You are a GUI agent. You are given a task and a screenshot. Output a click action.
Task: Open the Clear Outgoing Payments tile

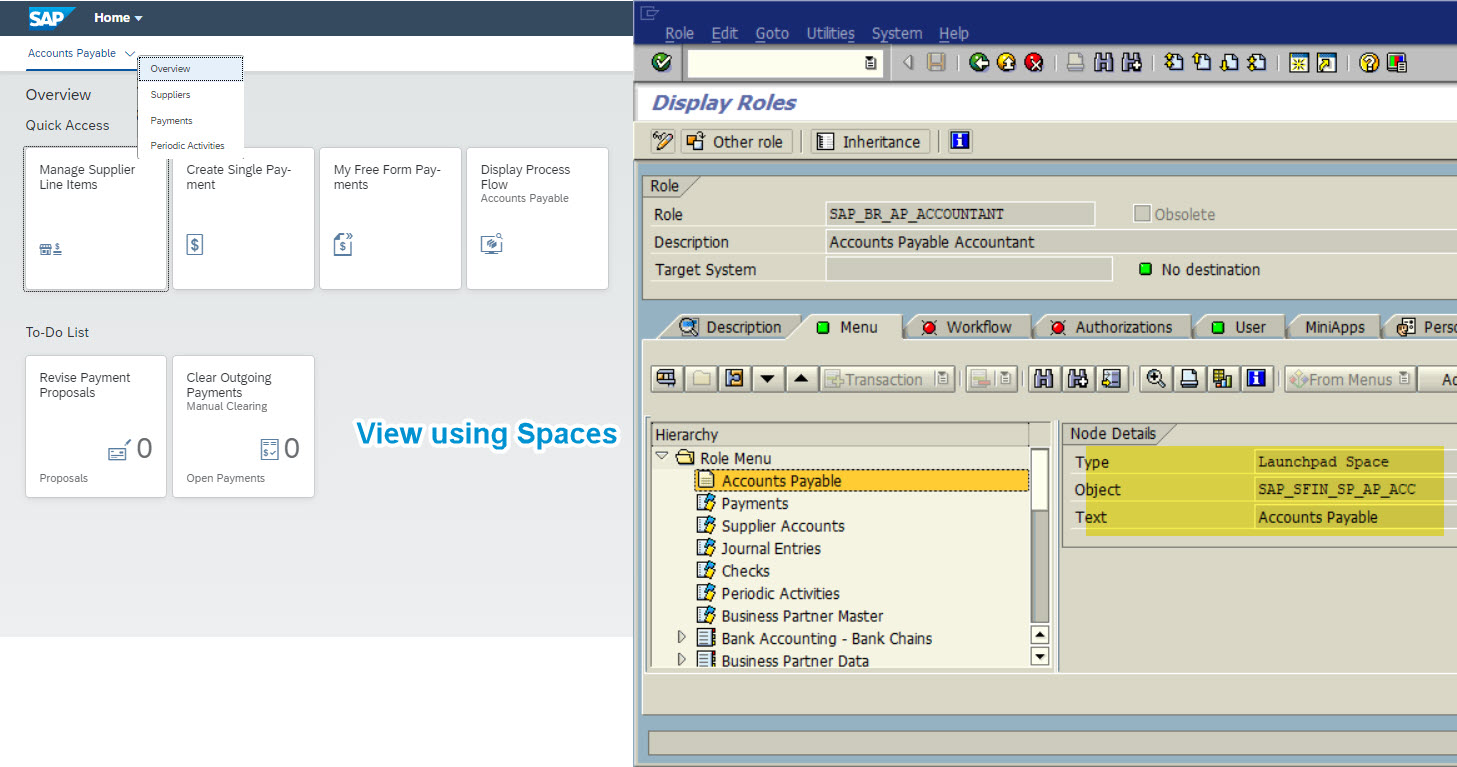point(243,426)
